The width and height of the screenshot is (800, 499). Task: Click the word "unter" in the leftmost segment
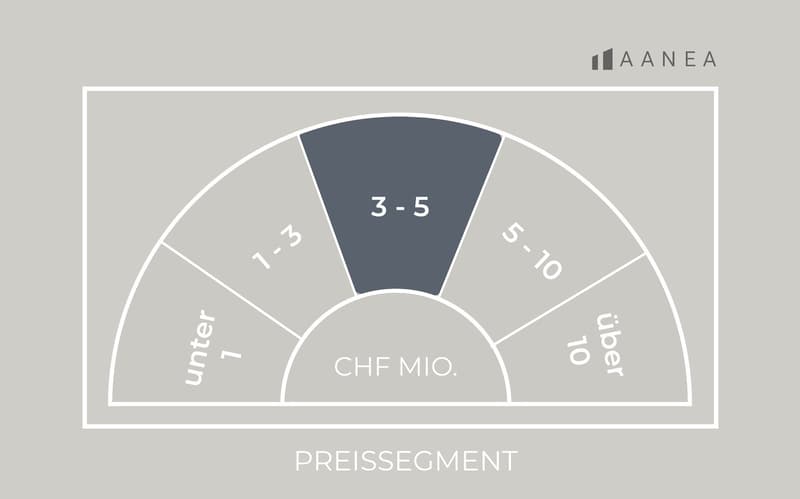200,347
